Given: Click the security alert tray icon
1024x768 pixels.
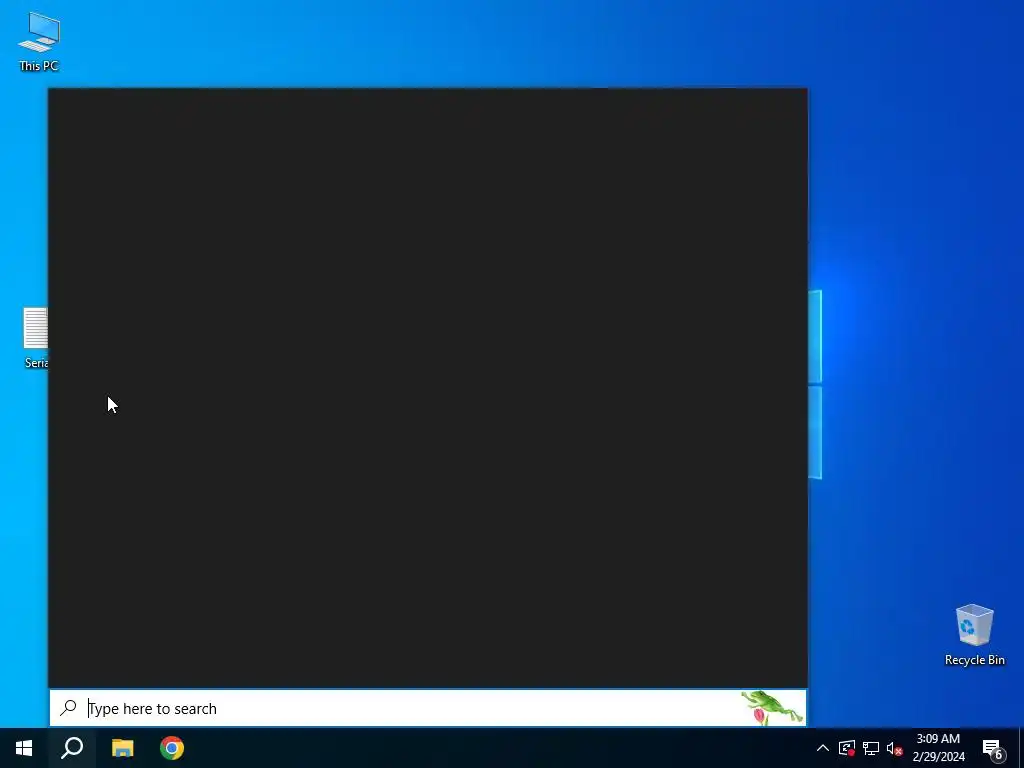Looking at the screenshot, I should pyautogui.click(x=847, y=748).
